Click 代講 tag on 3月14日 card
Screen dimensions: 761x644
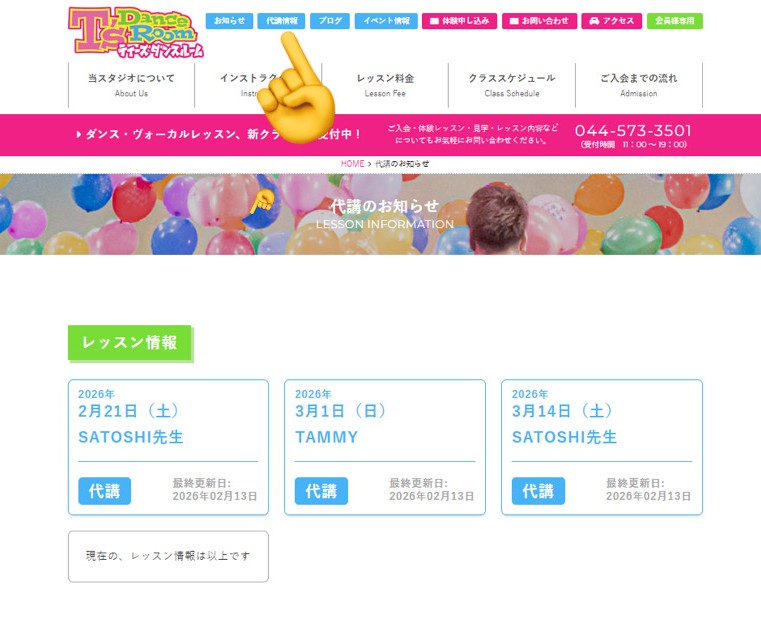click(x=538, y=491)
